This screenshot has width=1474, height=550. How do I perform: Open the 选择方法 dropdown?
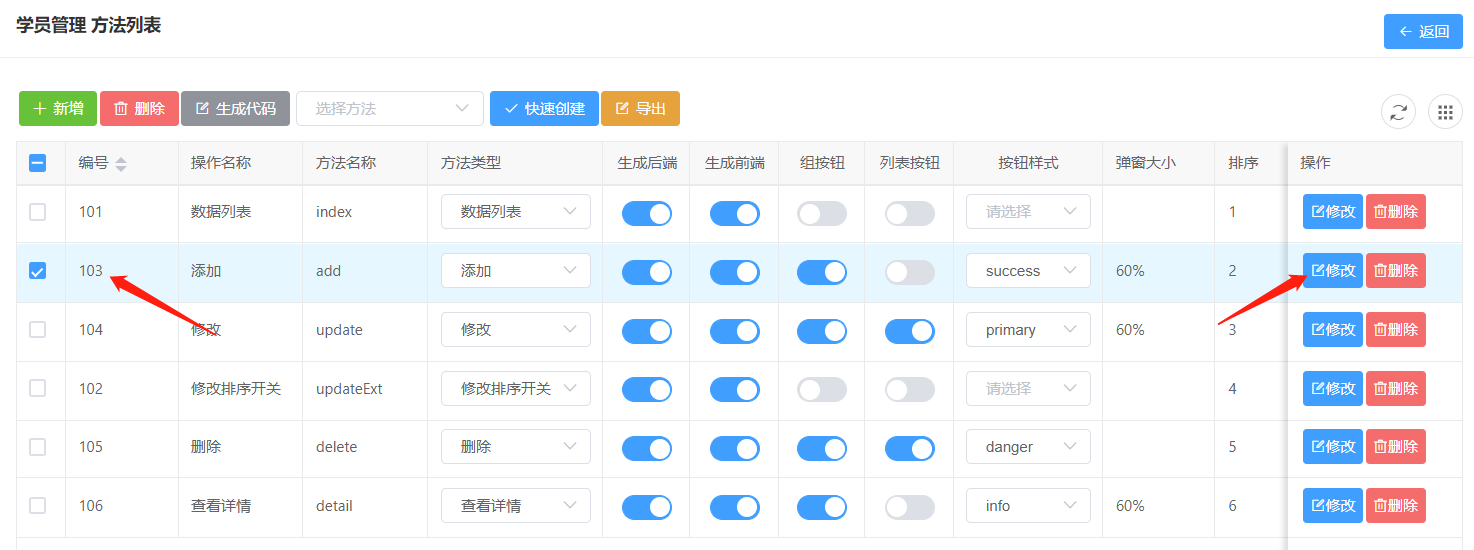(390, 108)
